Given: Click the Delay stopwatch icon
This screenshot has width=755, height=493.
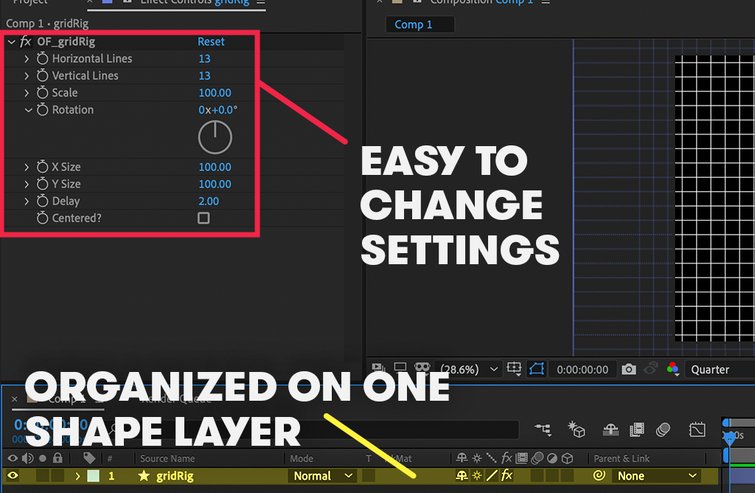Looking at the screenshot, I should point(42,201).
